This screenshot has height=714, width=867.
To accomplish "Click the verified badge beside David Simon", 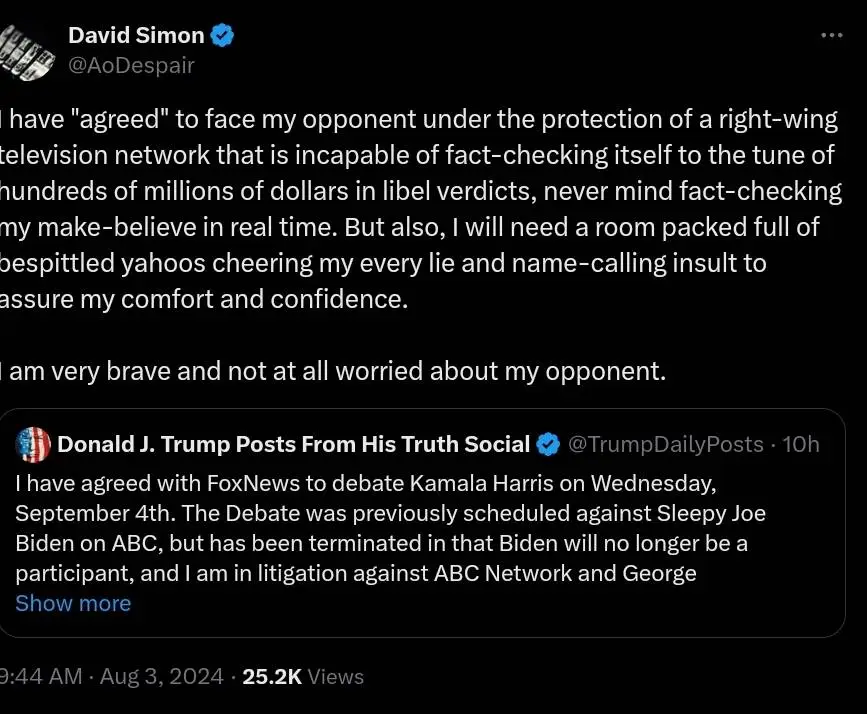I will [x=223, y=36].
